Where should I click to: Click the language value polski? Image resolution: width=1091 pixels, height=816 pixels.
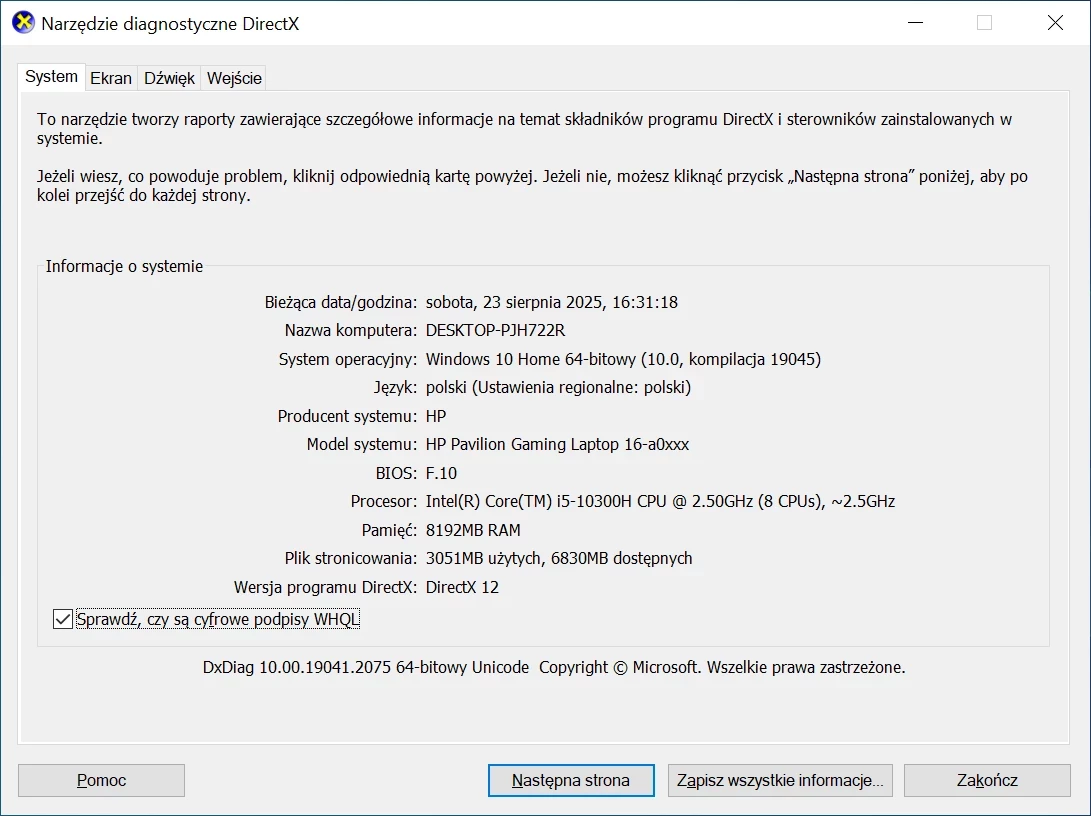point(558,387)
